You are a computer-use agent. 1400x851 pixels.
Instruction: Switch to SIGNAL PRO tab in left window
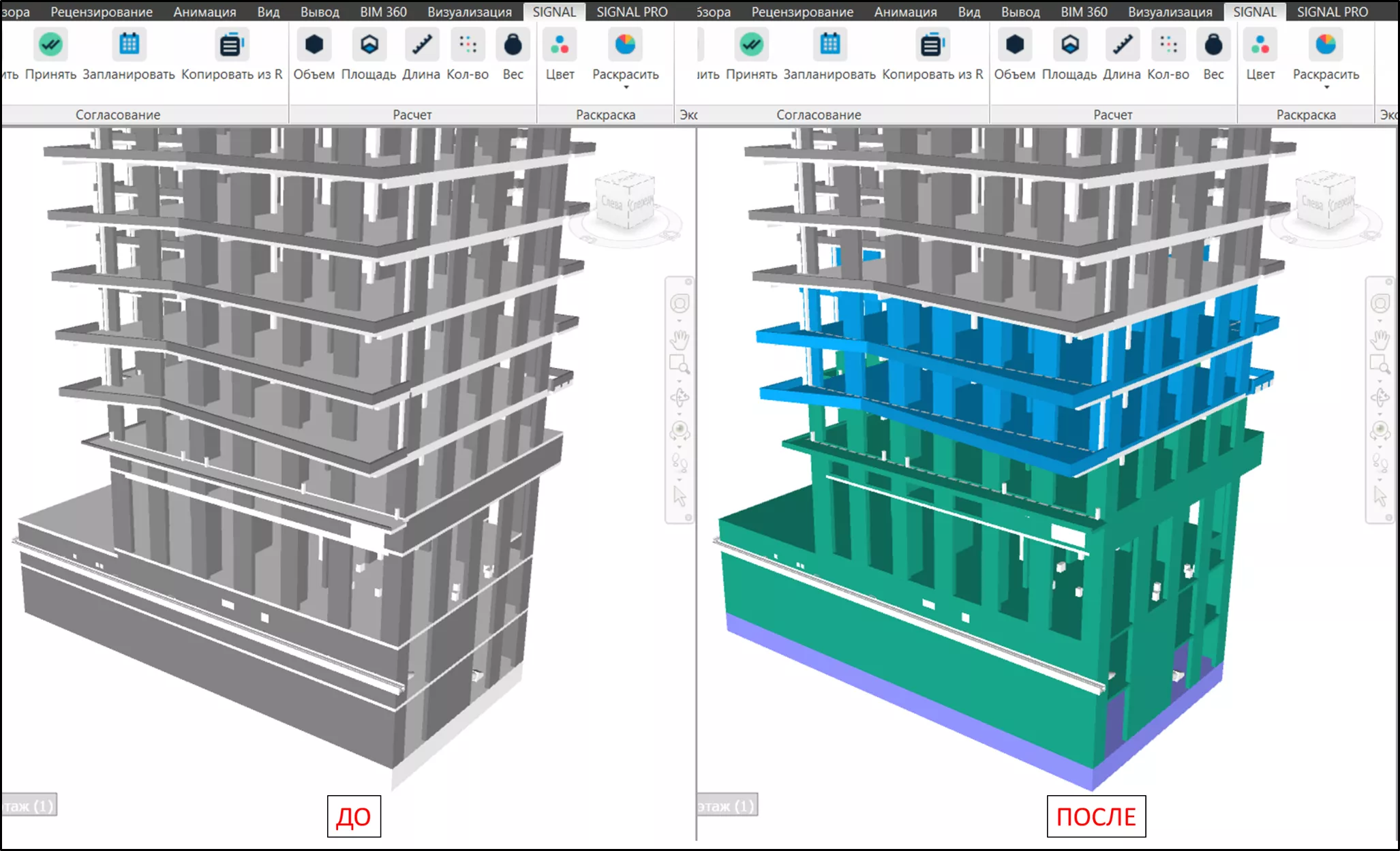click(632, 12)
